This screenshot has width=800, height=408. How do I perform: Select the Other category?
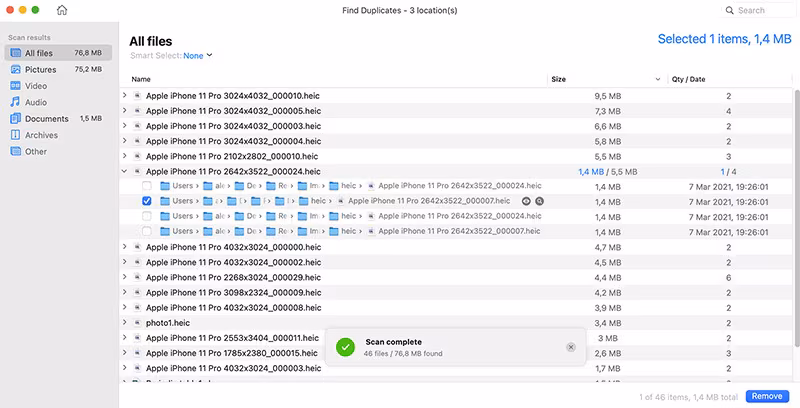coord(36,152)
